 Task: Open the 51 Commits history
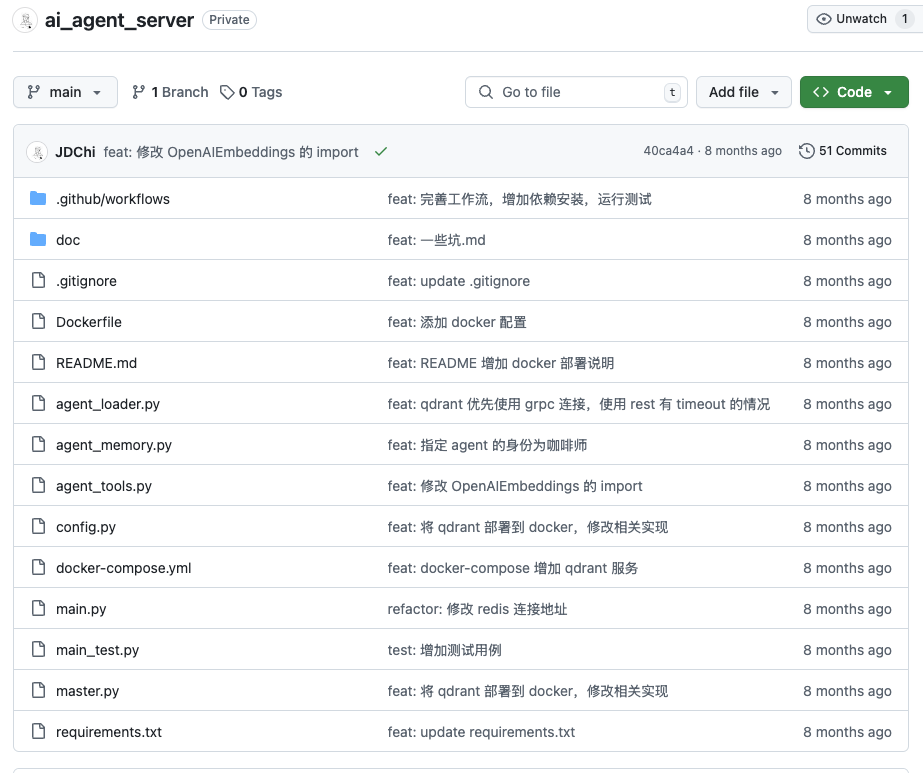tap(842, 151)
